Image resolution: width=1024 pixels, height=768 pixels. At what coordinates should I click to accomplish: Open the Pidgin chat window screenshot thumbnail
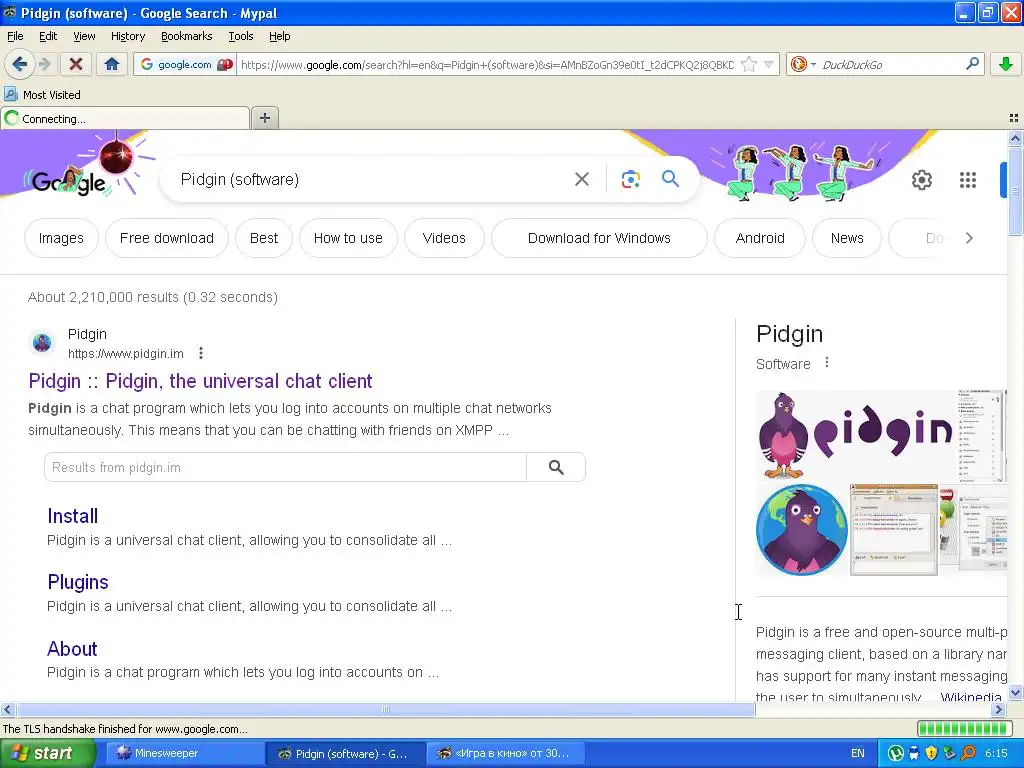(893, 530)
